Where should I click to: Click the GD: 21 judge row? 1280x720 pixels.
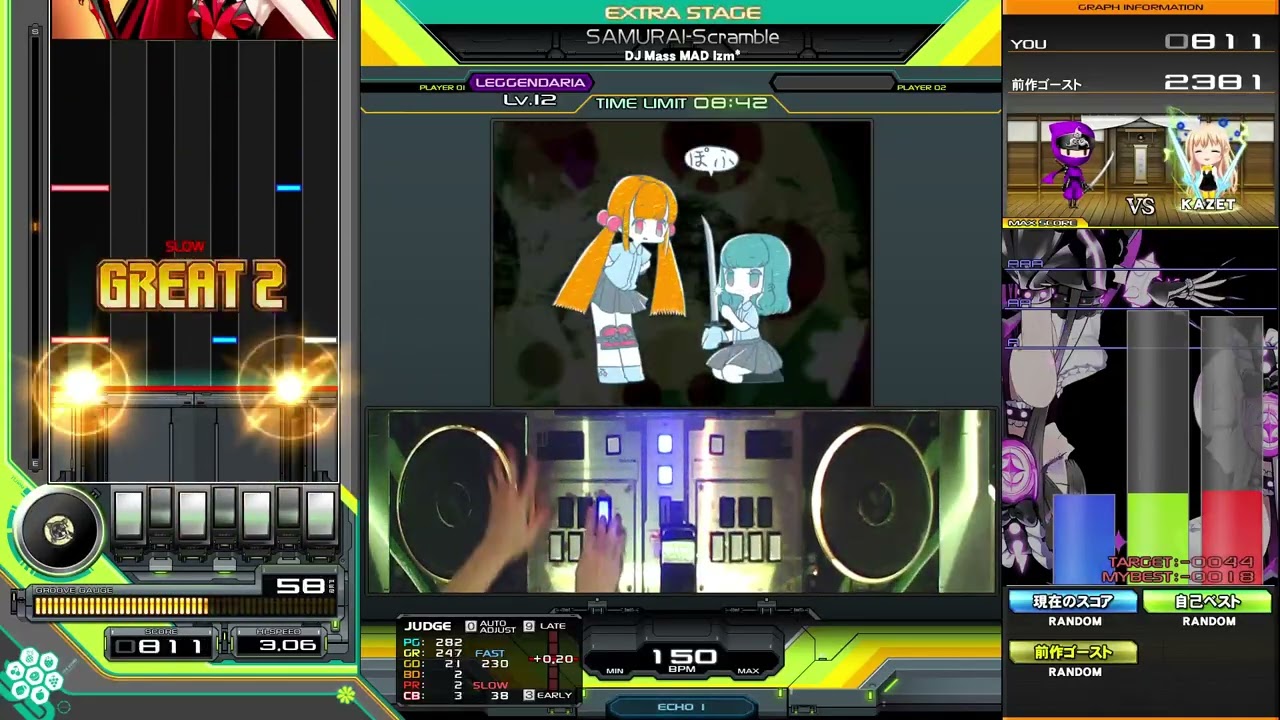[x=433, y=664]
